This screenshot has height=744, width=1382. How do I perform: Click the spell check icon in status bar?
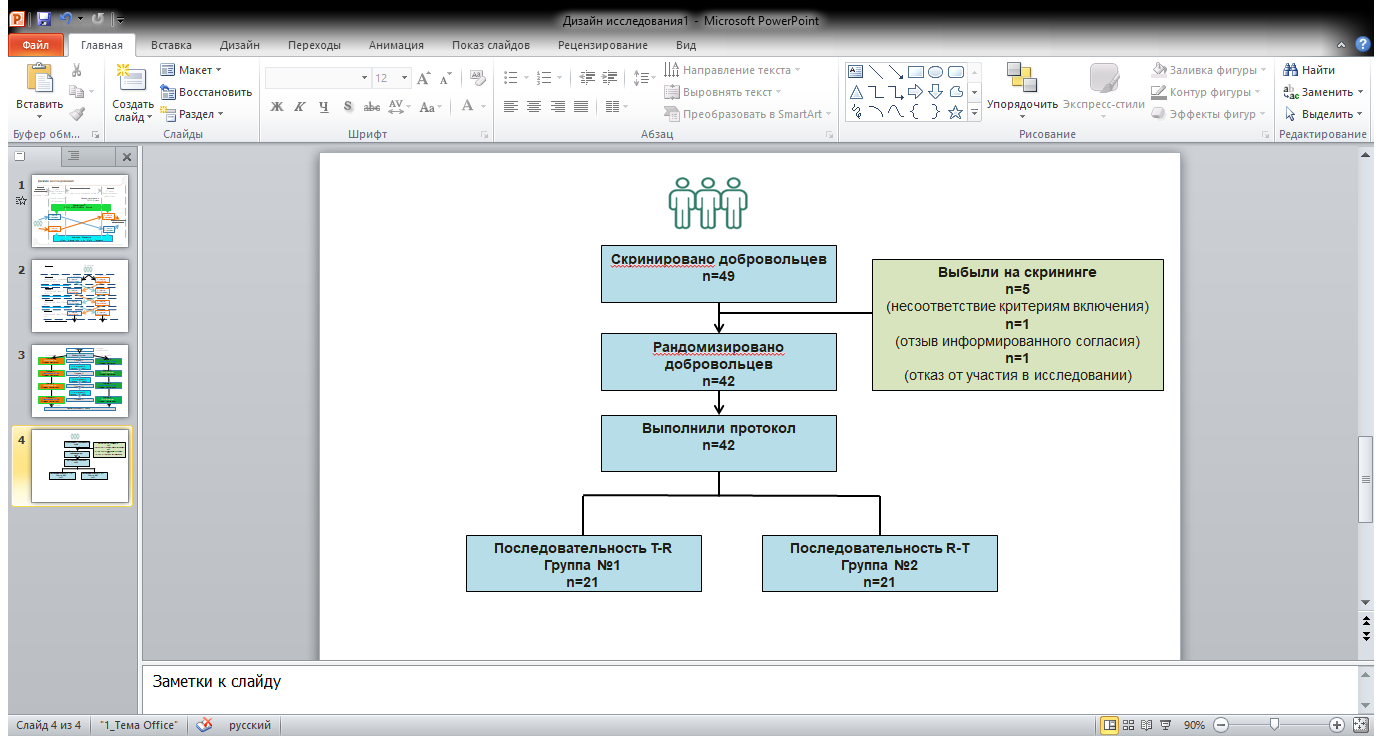[x=205, y=725]
